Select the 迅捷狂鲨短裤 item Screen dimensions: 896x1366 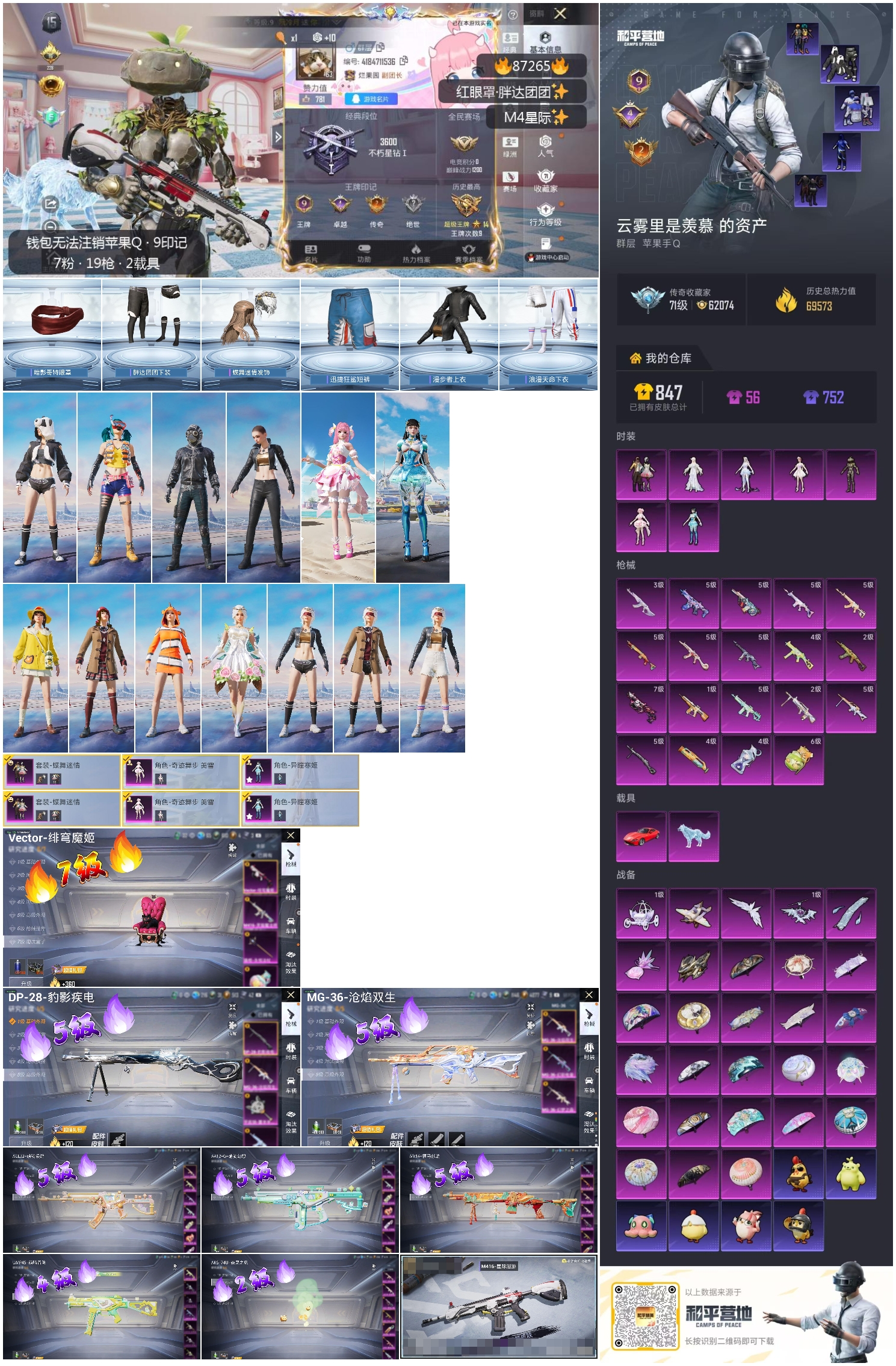coord(350,335)
